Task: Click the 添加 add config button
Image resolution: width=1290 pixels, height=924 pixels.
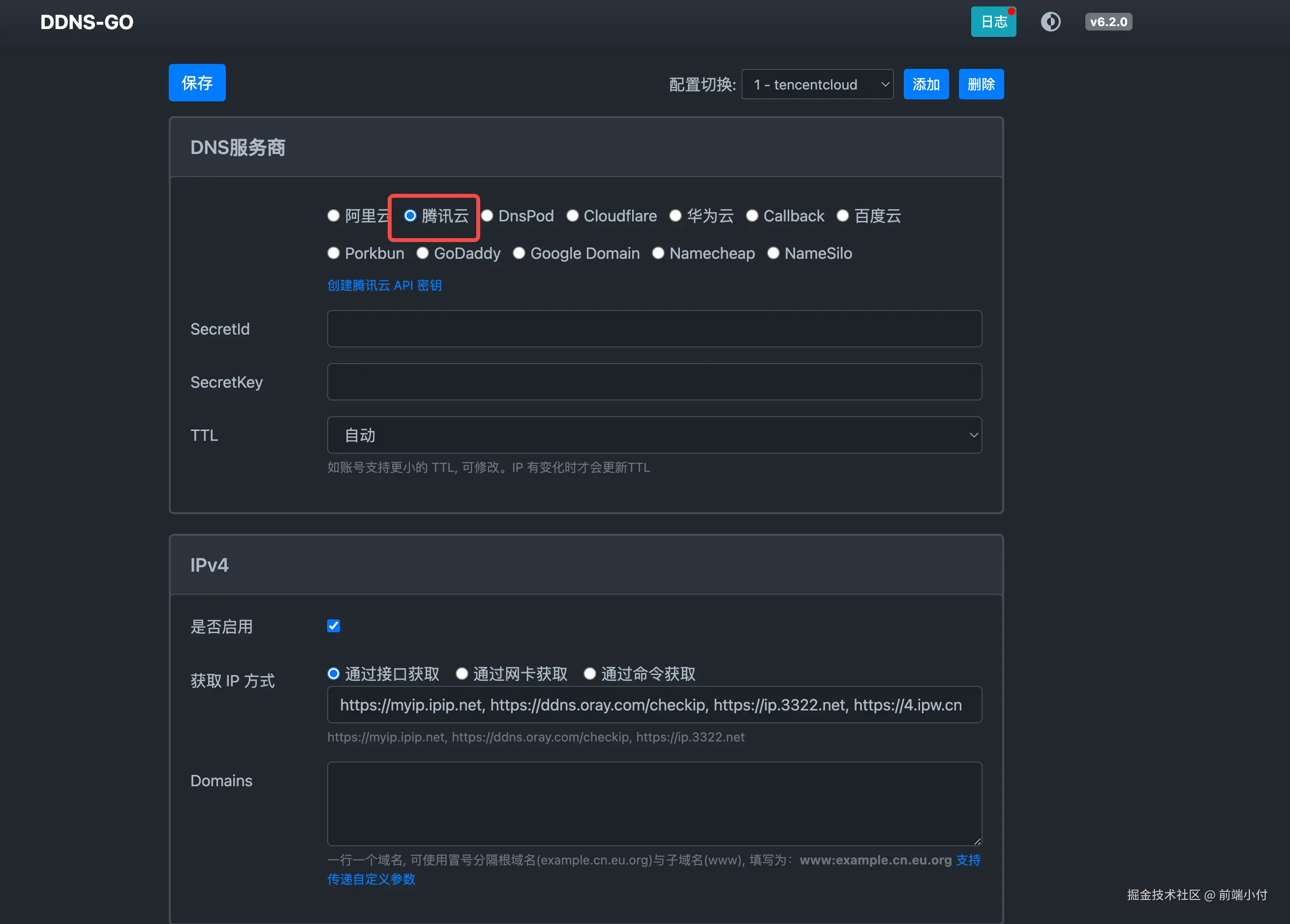Action: point(925,84)
